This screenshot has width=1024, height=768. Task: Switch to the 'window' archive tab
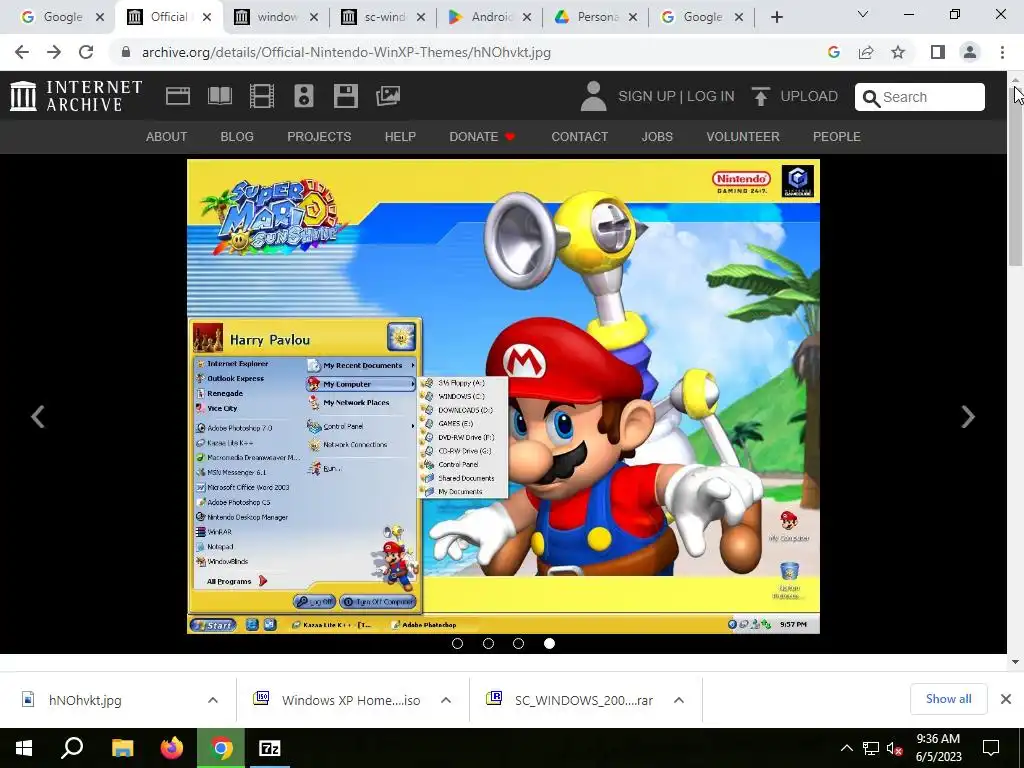point(276,17)
